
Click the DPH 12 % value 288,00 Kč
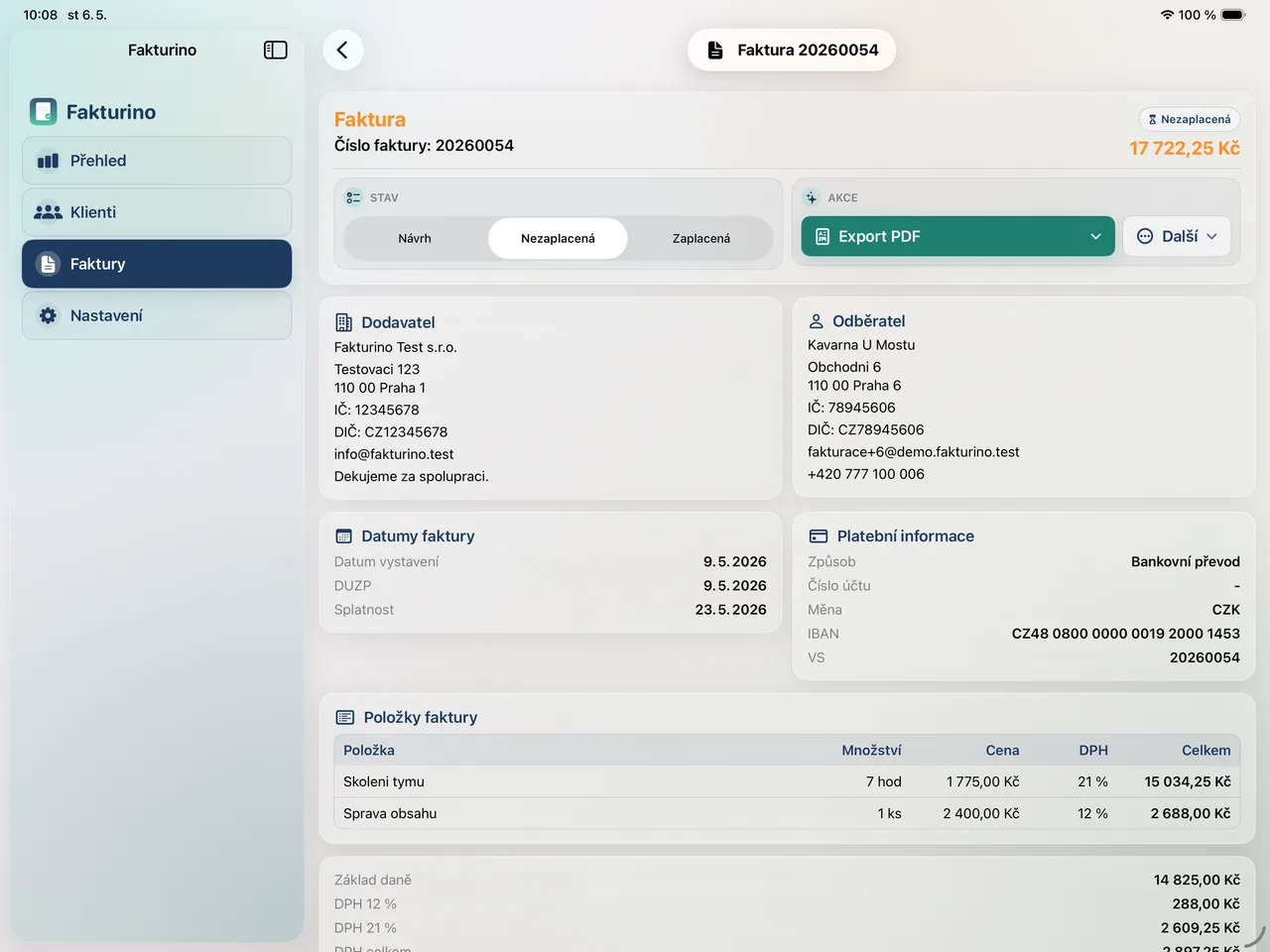click(1206, 904)
